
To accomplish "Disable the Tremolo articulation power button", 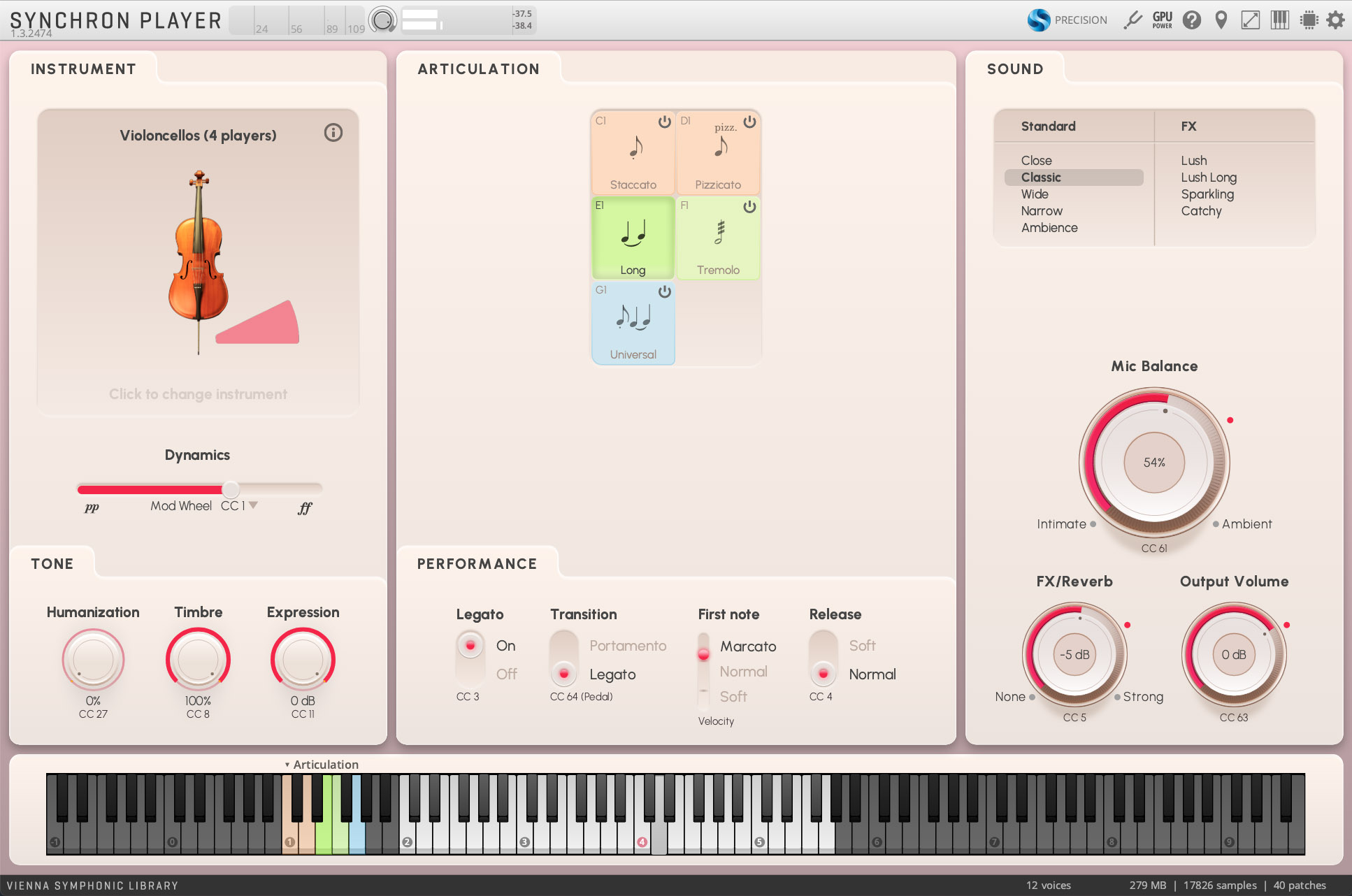I will point(749,207).
